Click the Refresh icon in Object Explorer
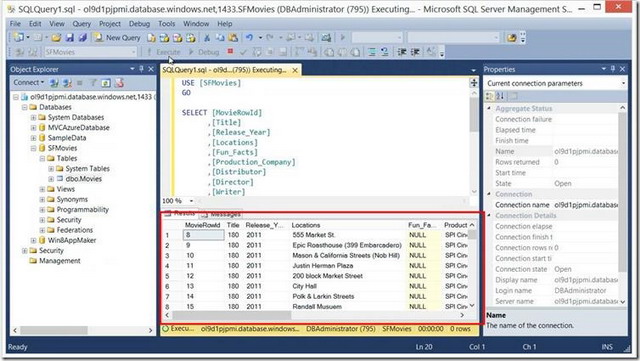Viewport: 640px width, 361px height. pyautogui.click(x=106, y=83)
